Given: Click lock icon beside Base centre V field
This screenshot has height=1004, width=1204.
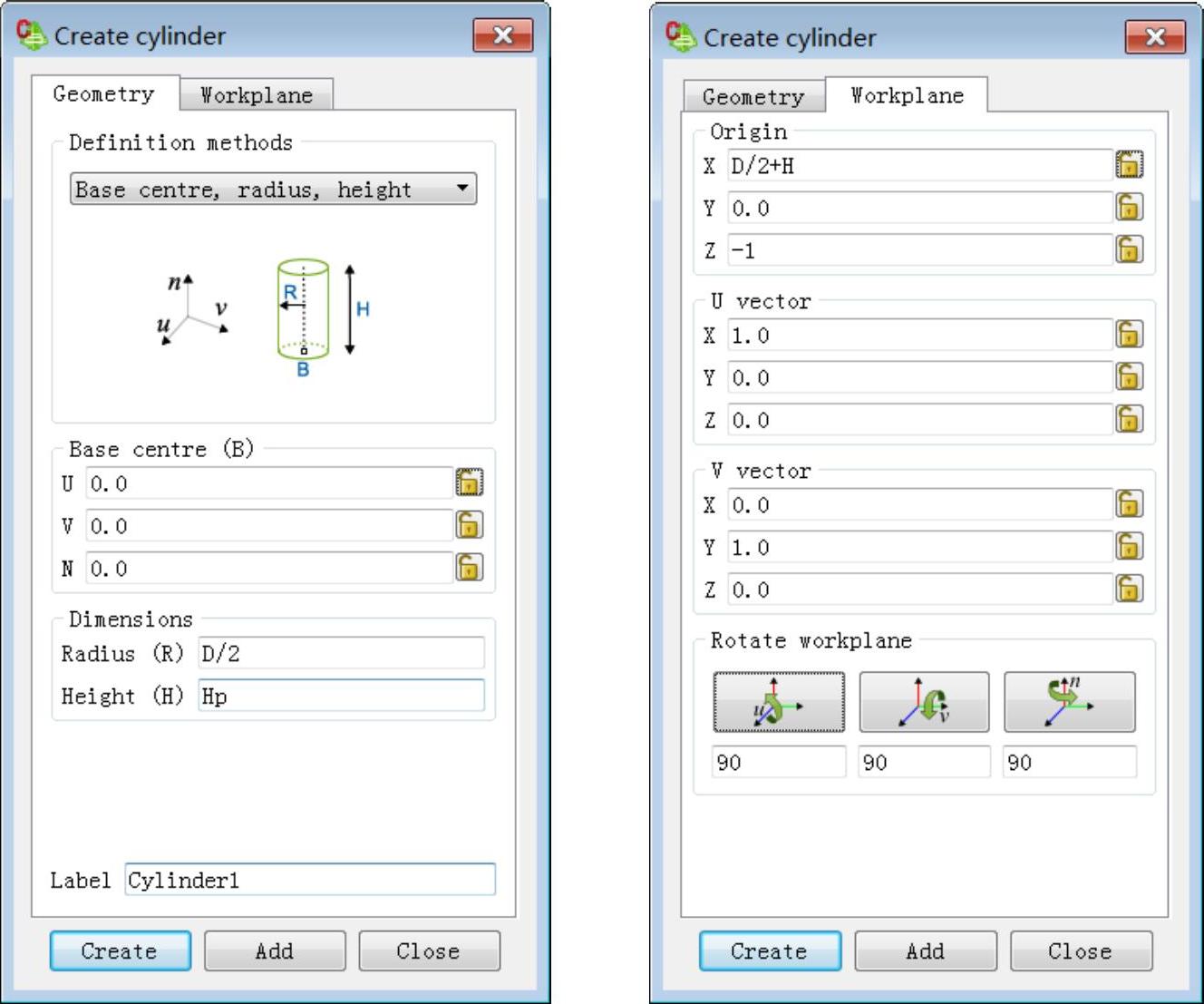Looking at the screenshot, I should (x=469, y=525).
